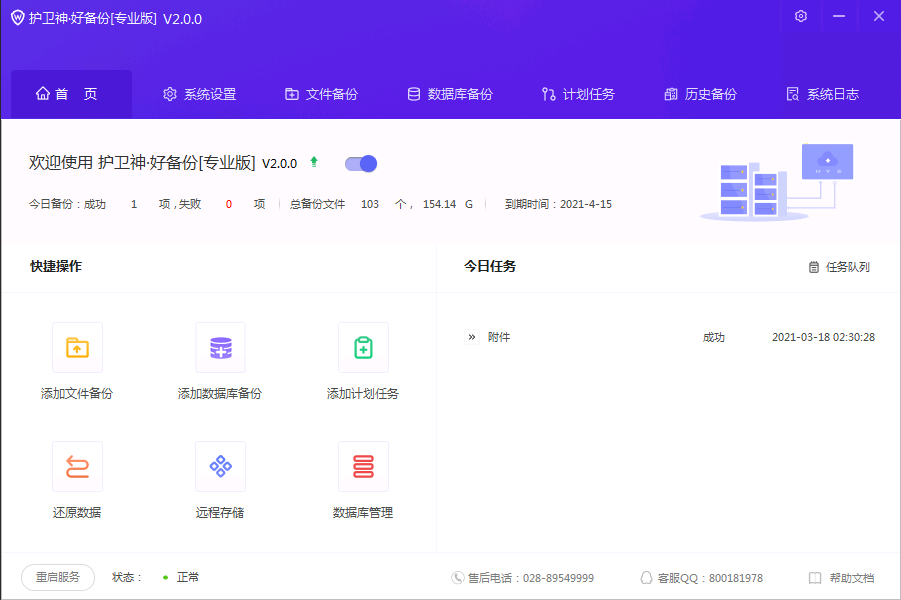
Task: Expand the 附件 task row chevron
Action: pyautogui.click(x=472, y=337)
